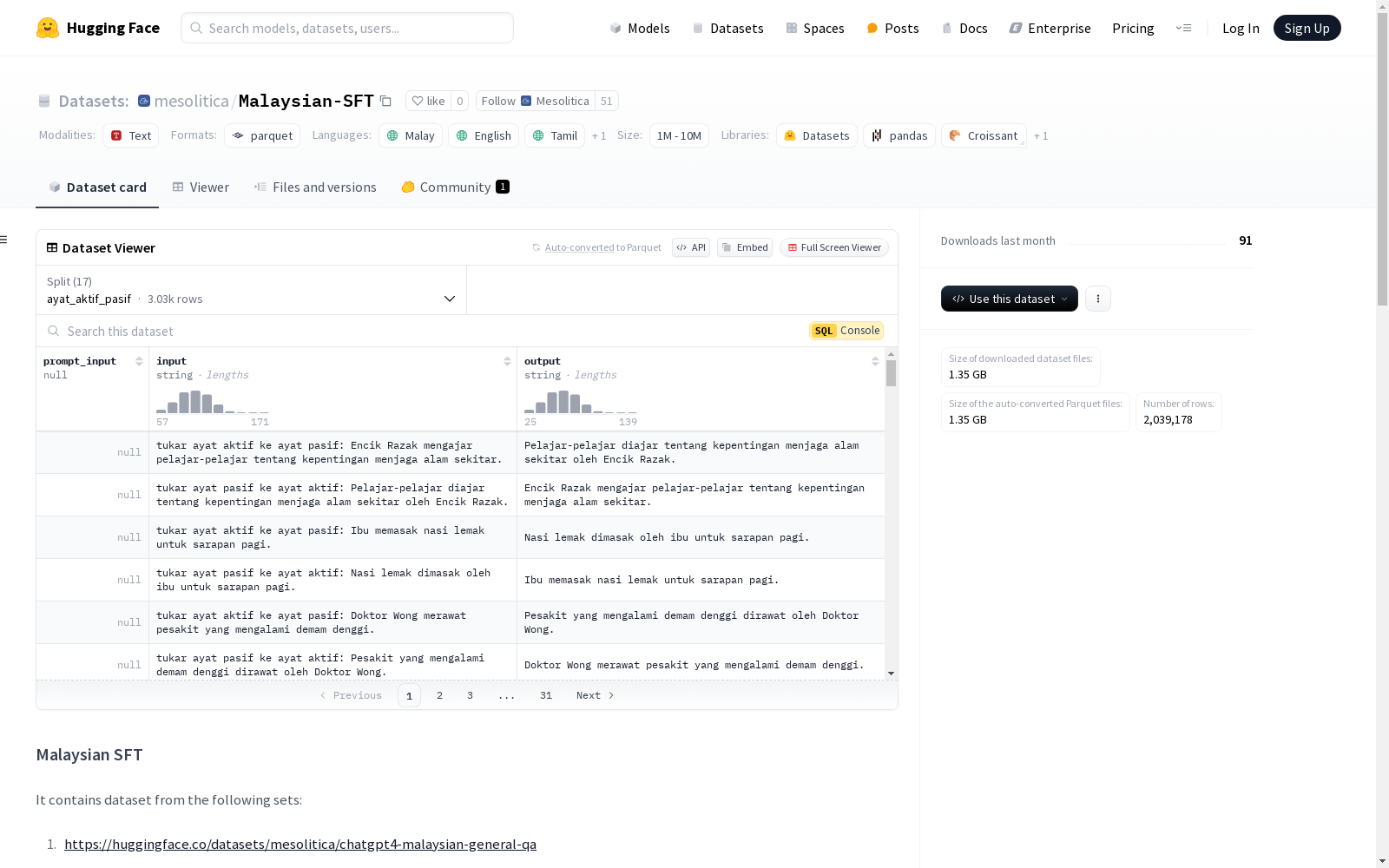The width and height of the screenshot is (1389, 868).
Task: Sort by the output column
Action: coord(875,361)
